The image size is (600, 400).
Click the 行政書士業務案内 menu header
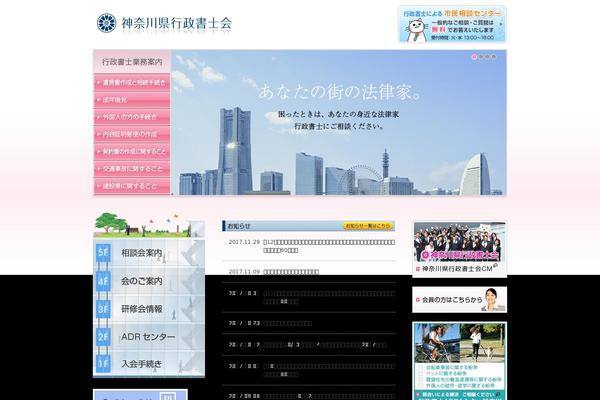pyautogui.click(x=132, y=62)
